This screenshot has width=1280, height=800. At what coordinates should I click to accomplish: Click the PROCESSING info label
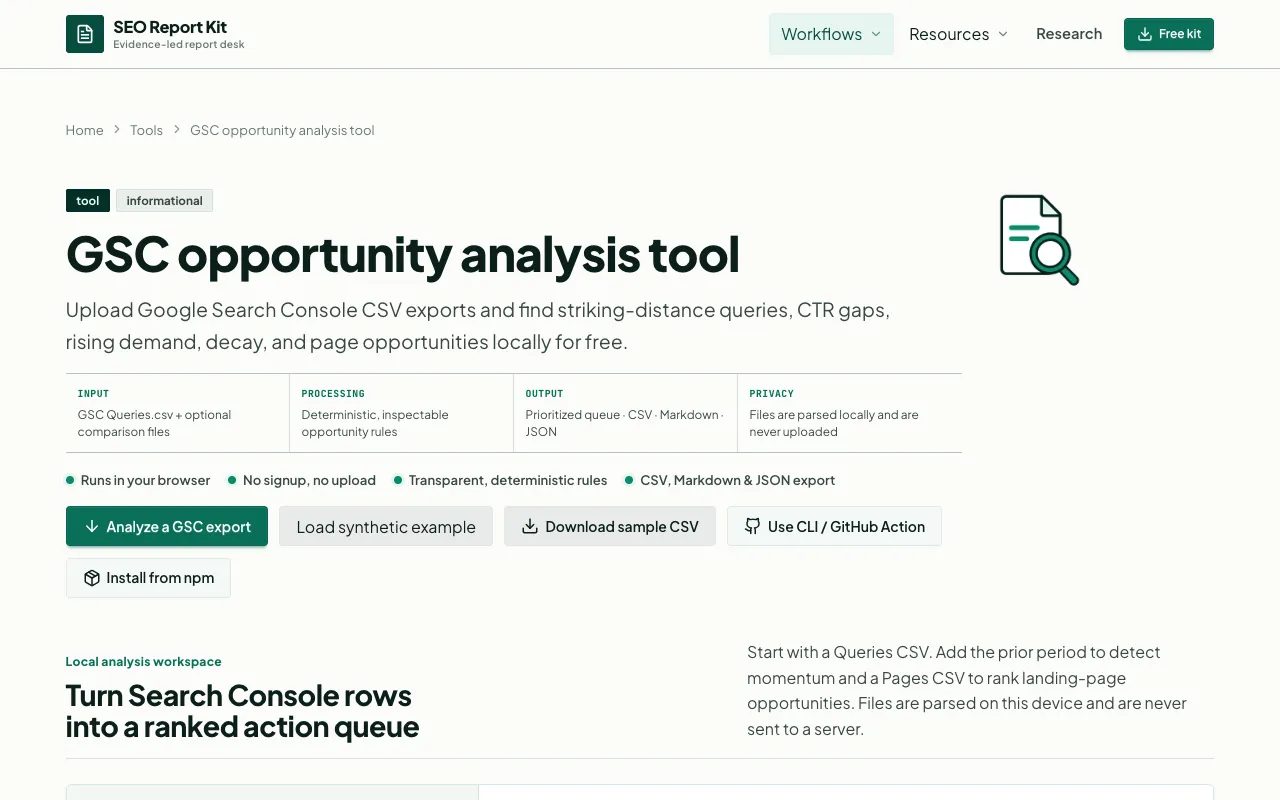(333, 394)
